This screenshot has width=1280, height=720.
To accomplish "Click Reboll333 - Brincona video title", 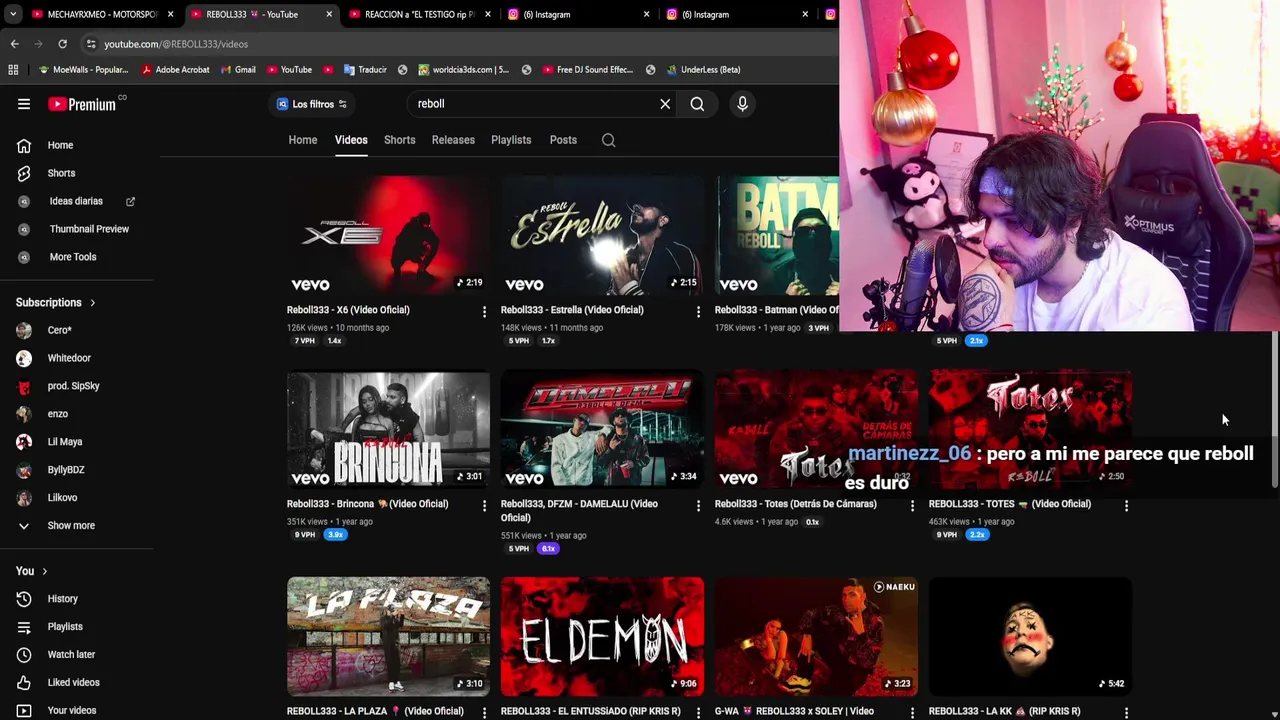I will point(367,504).
